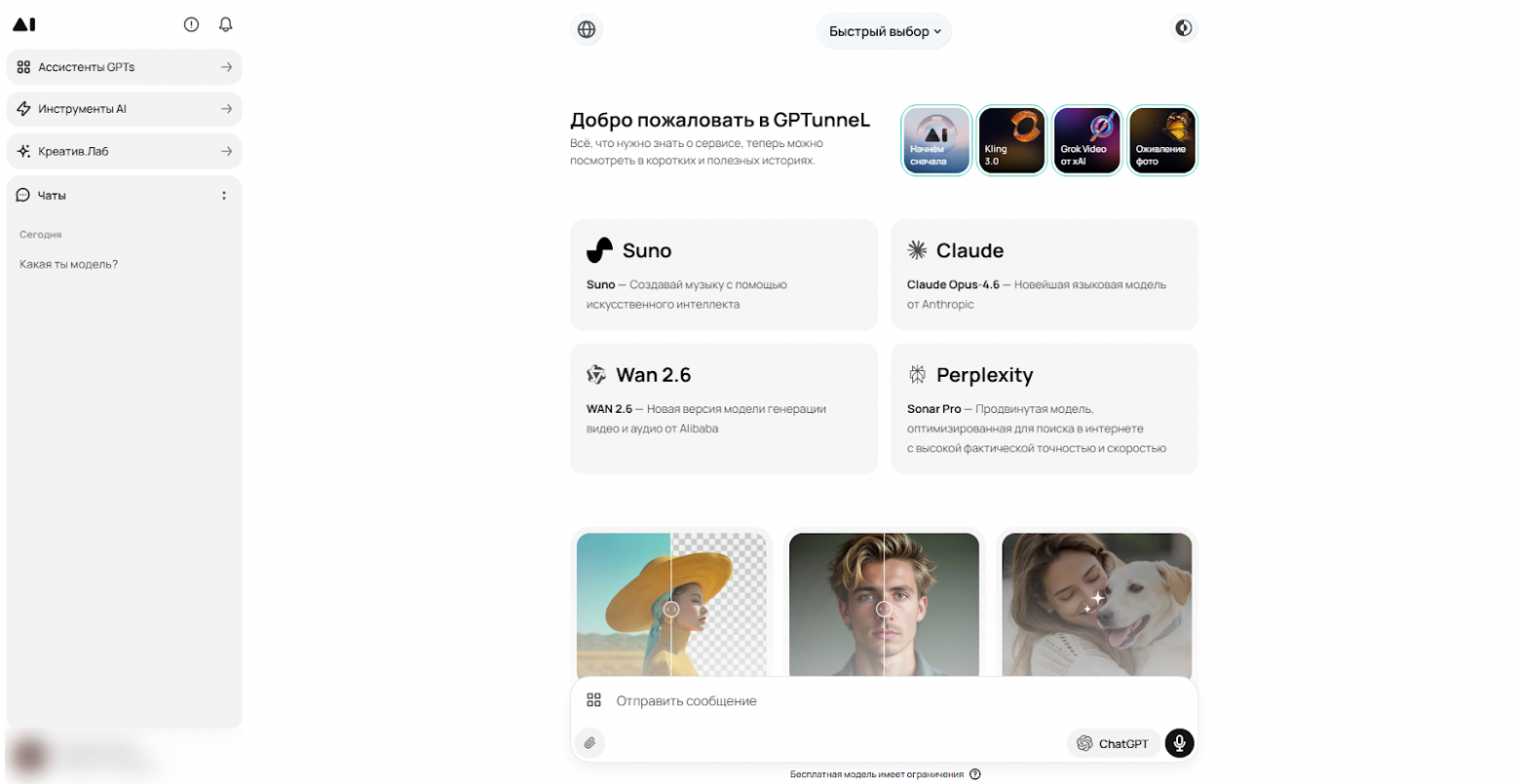Click the comparison slider handle on man's portrait
1520x784 pixels.
coord(884,609)
